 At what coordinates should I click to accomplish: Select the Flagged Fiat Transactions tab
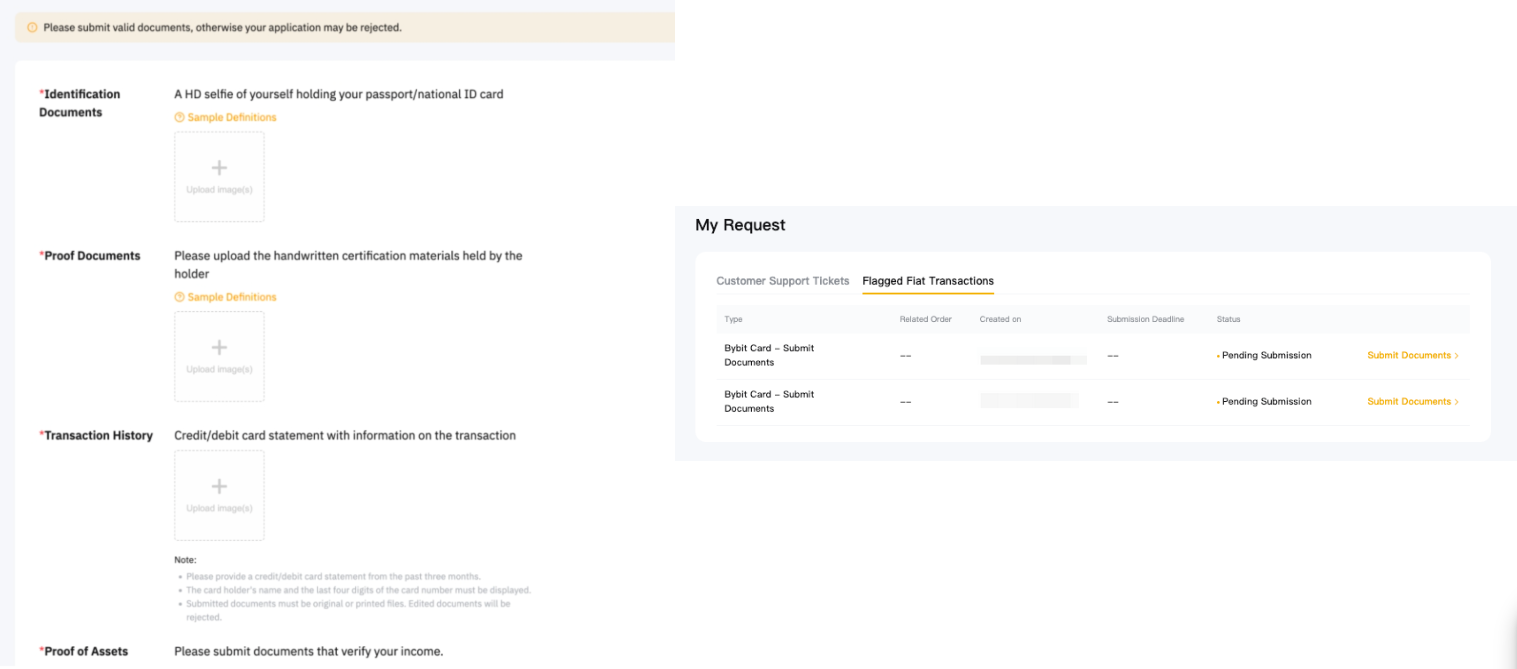click(927, 281)
